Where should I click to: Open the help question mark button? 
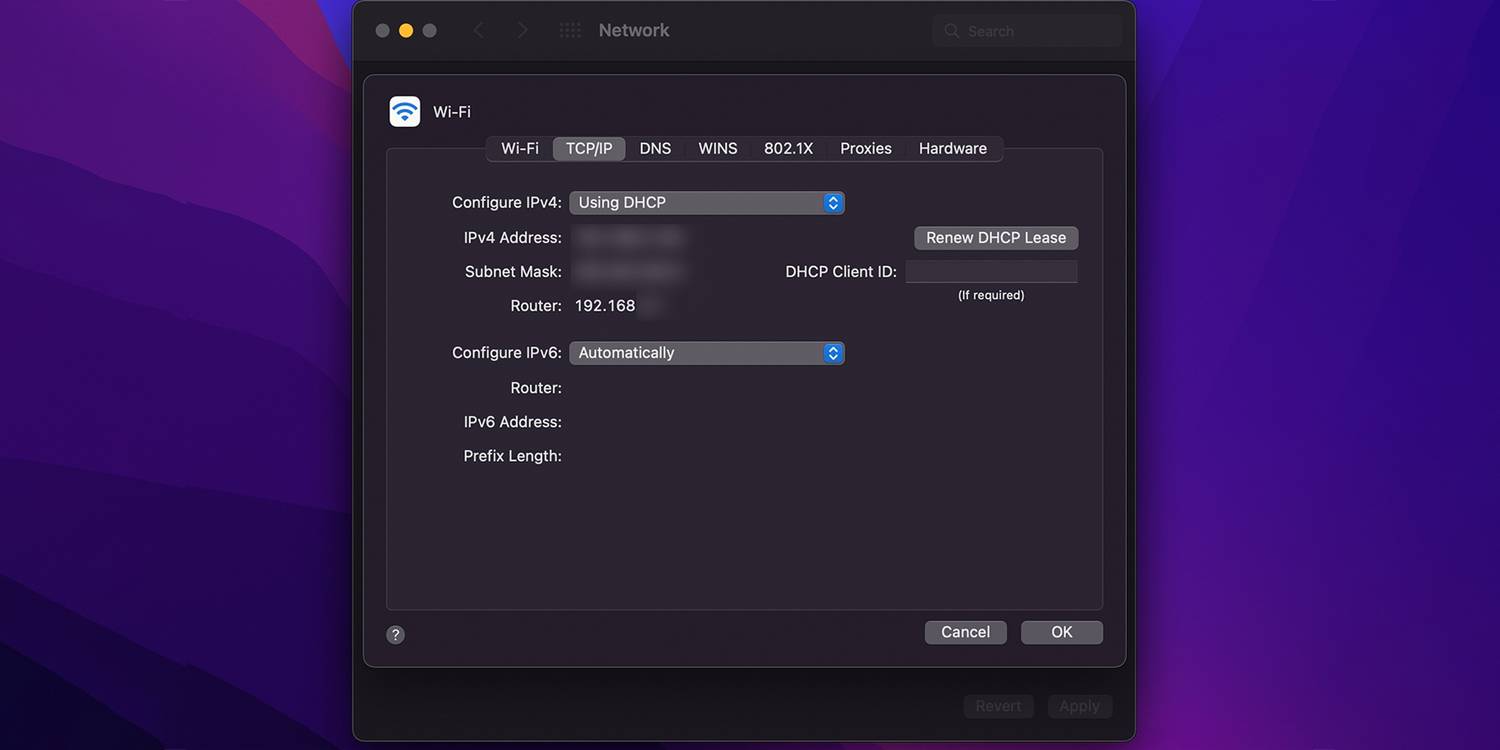[x=396, y=634]
